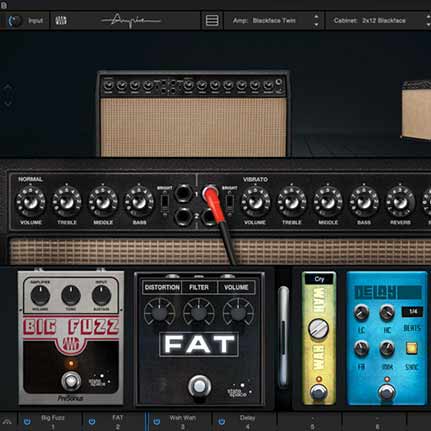Click the Normal channel Bass knob
This screenshot has width=431, height=431.
point(139,202)
